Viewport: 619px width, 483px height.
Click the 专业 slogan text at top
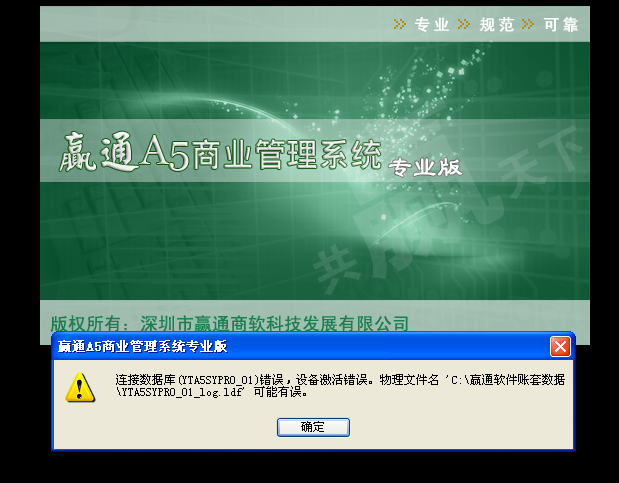click(431, 25)
